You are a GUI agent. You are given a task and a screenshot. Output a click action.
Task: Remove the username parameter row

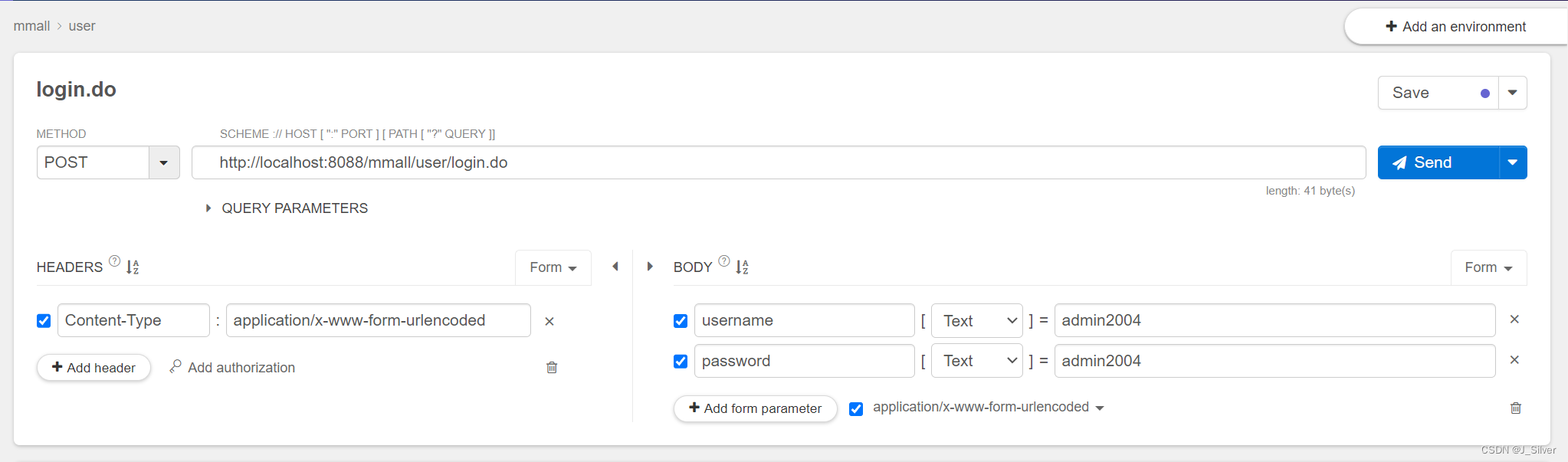pyautogui.click(x=1514, y=319)
